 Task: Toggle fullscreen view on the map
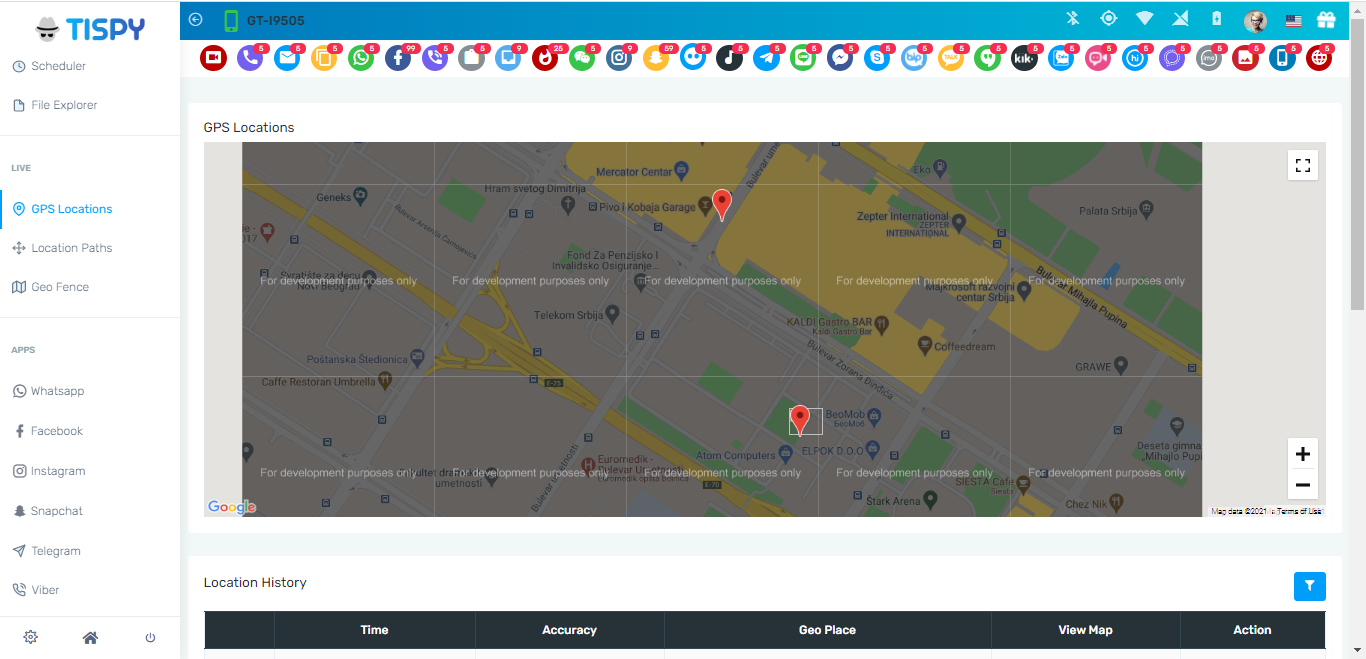point(1302,165)
